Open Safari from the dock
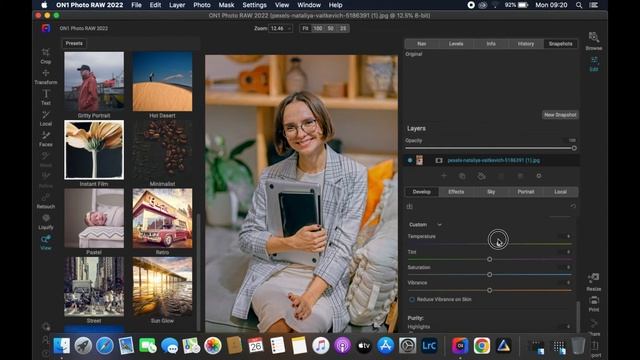Screen dimensions: 640x360 tap(104, 346)
